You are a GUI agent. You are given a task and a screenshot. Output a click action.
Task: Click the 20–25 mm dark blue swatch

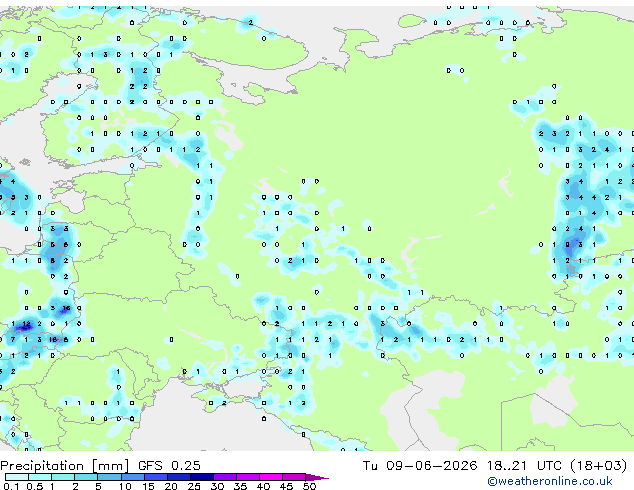(179, 477)
